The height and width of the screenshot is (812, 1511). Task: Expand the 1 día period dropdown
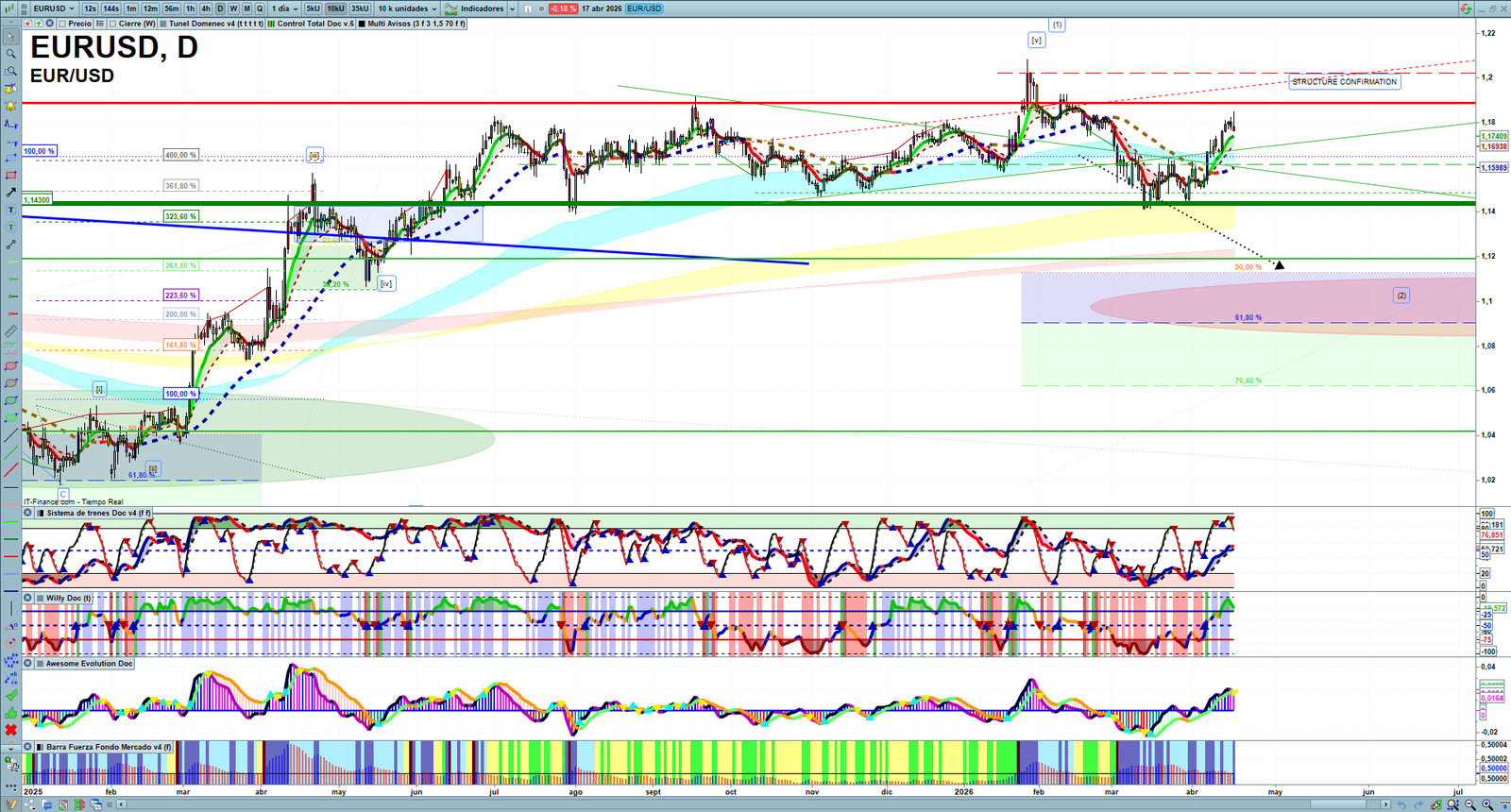[284, 8]
